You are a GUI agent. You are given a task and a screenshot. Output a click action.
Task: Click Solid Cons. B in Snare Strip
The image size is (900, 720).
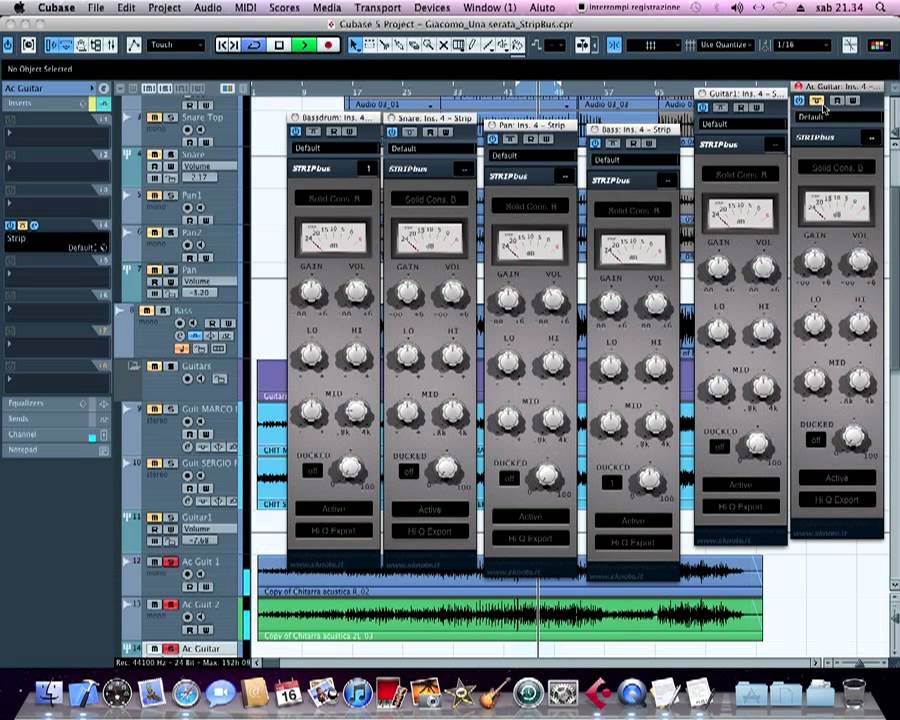pos(430,199)
